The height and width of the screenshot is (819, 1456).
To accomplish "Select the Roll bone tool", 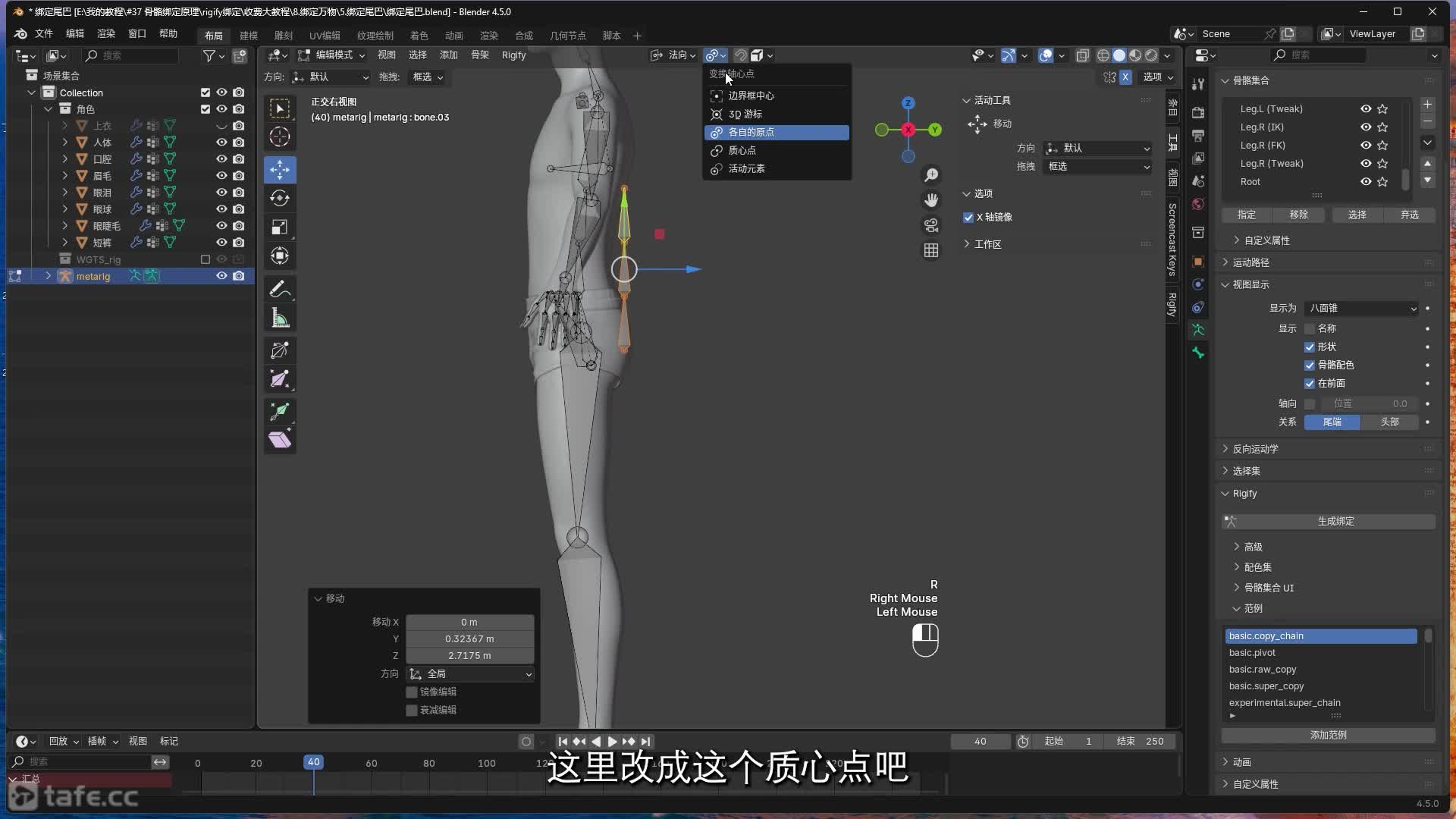I will pyautogui.click(x=280, y=350).
